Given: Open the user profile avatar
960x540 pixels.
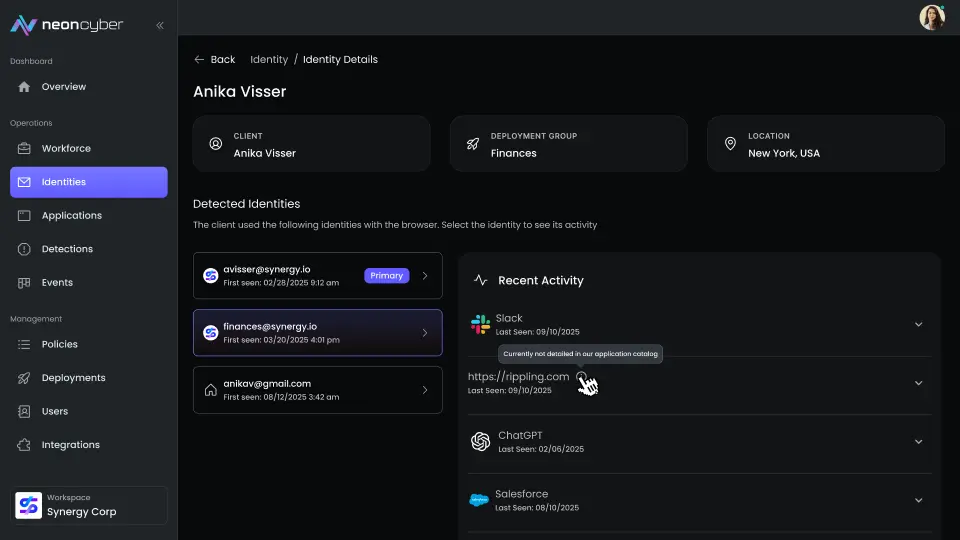Looking at the screenshot, I should [931, 17].
